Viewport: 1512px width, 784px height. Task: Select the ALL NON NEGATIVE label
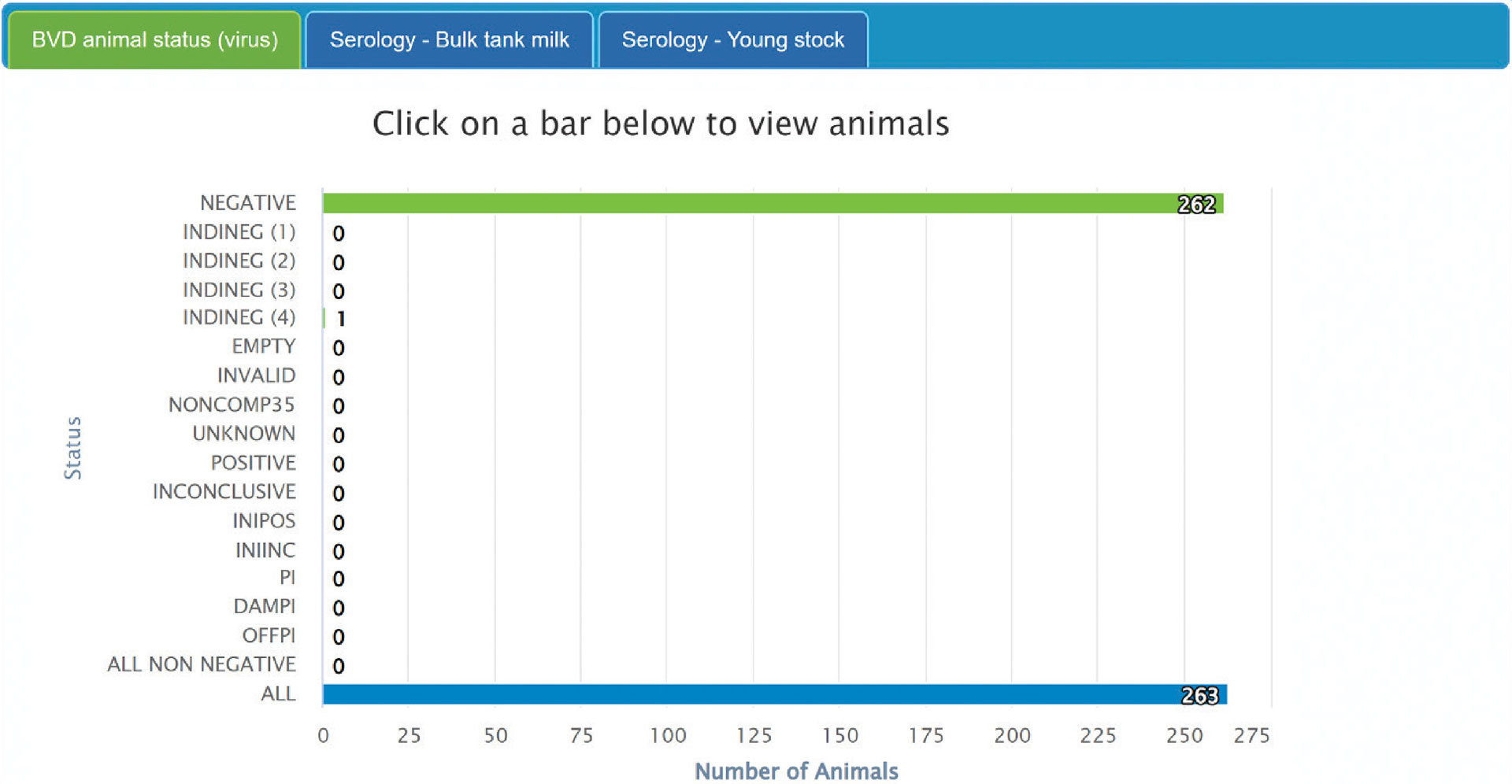pyautogui.click(x=202, y=664)
